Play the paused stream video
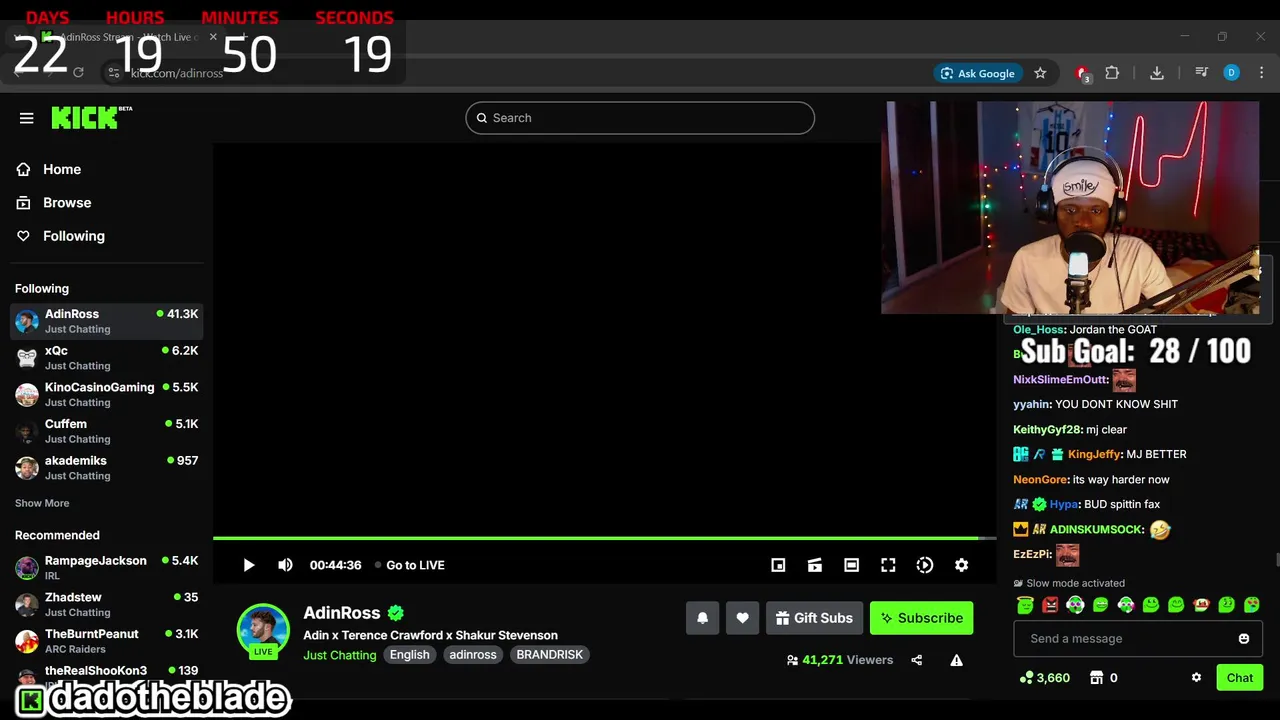Image resolution: width=1280 pixels, height=720 pixels. coord(249,565)
